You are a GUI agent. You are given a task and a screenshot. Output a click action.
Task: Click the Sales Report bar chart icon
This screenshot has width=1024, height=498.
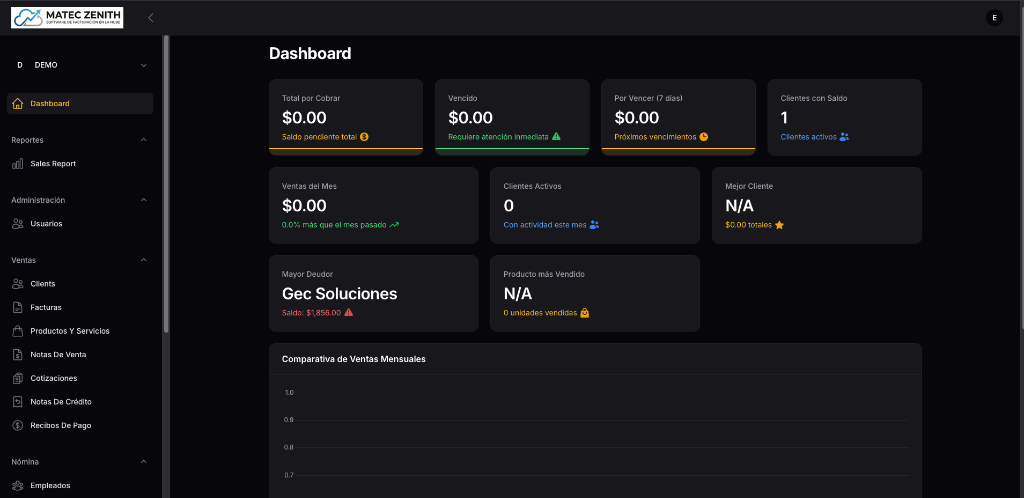pos(17,164)
